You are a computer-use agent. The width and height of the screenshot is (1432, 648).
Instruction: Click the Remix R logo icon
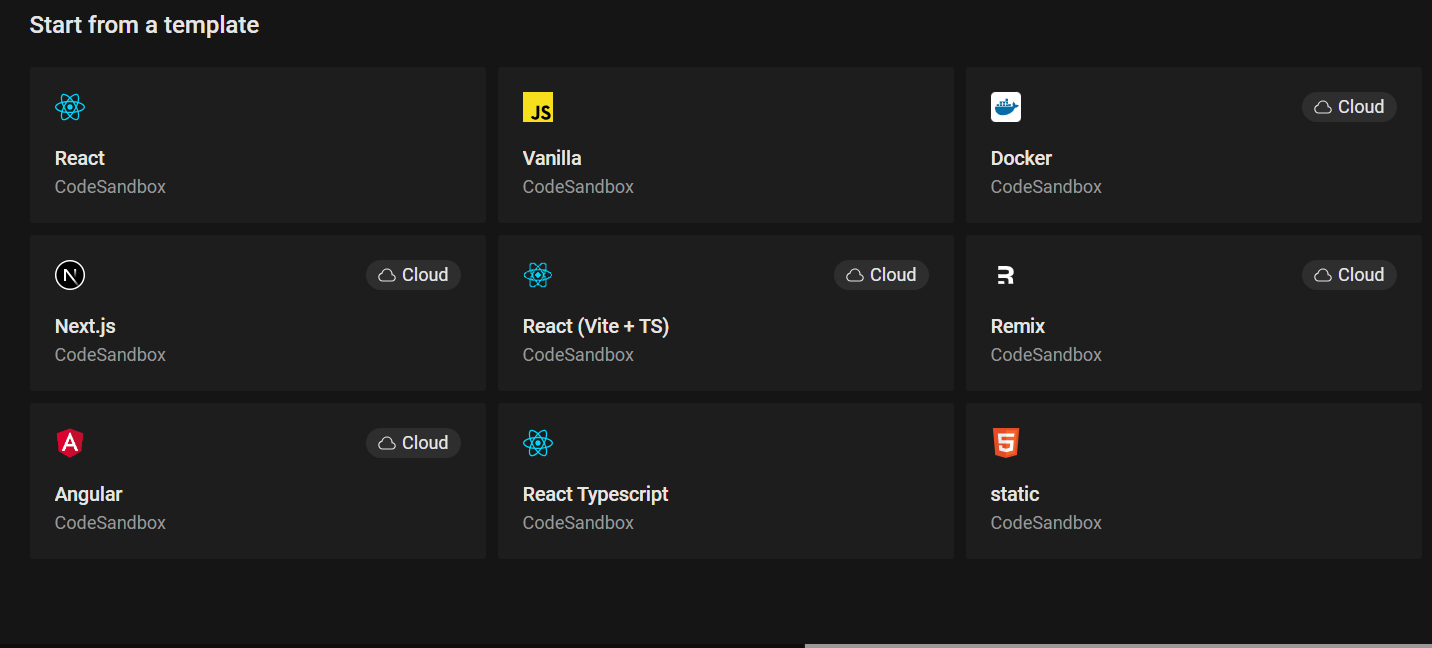point(1006,275)
